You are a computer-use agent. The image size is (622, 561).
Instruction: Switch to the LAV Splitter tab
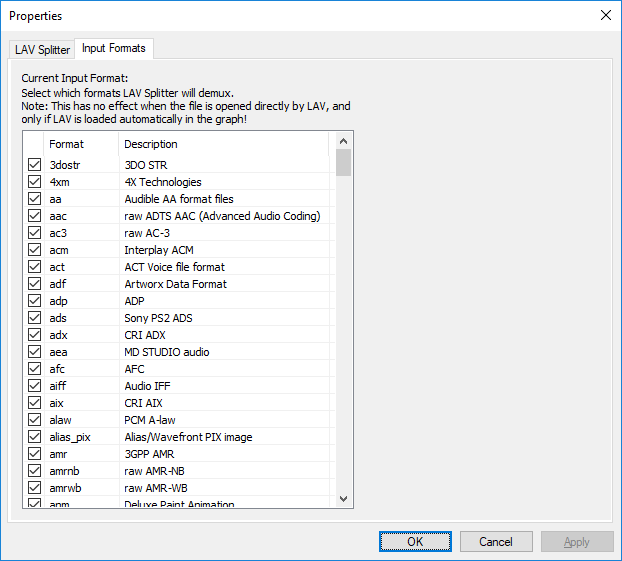pyautogui.click(x=42, y=50)
